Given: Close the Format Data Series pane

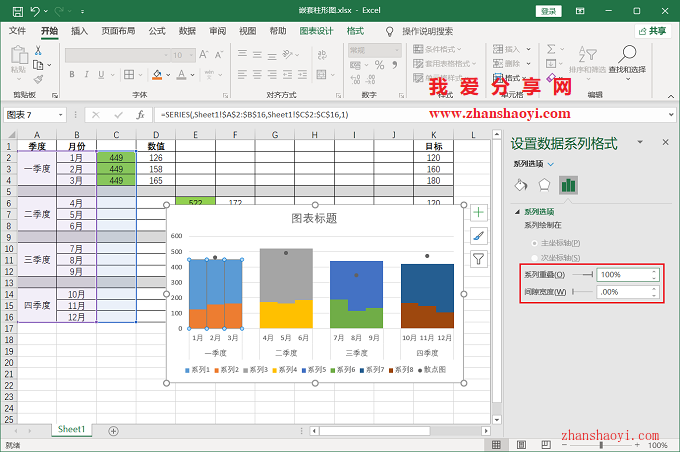Looking at the screenshot, I should click(x=665, y=142).
